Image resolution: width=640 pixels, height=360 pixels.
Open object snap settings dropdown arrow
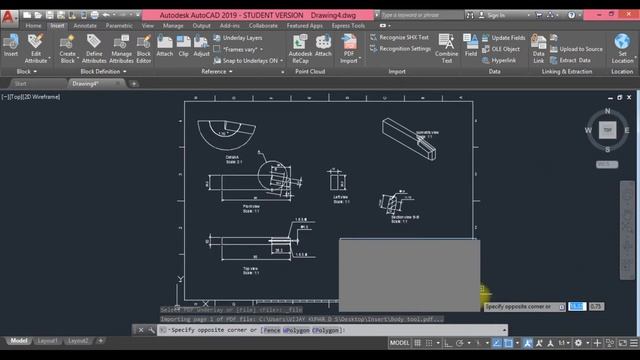[517, 343]
